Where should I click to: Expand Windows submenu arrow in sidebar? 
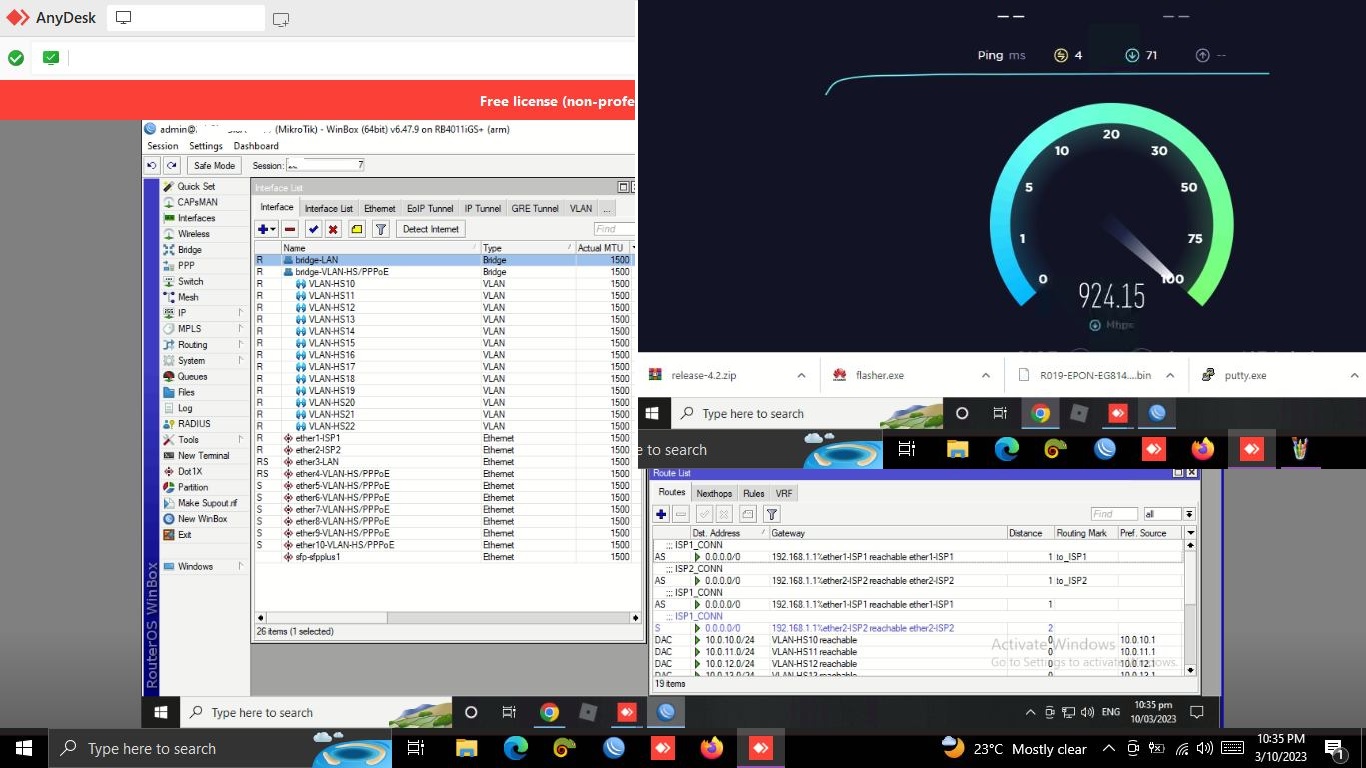point(241,566)
